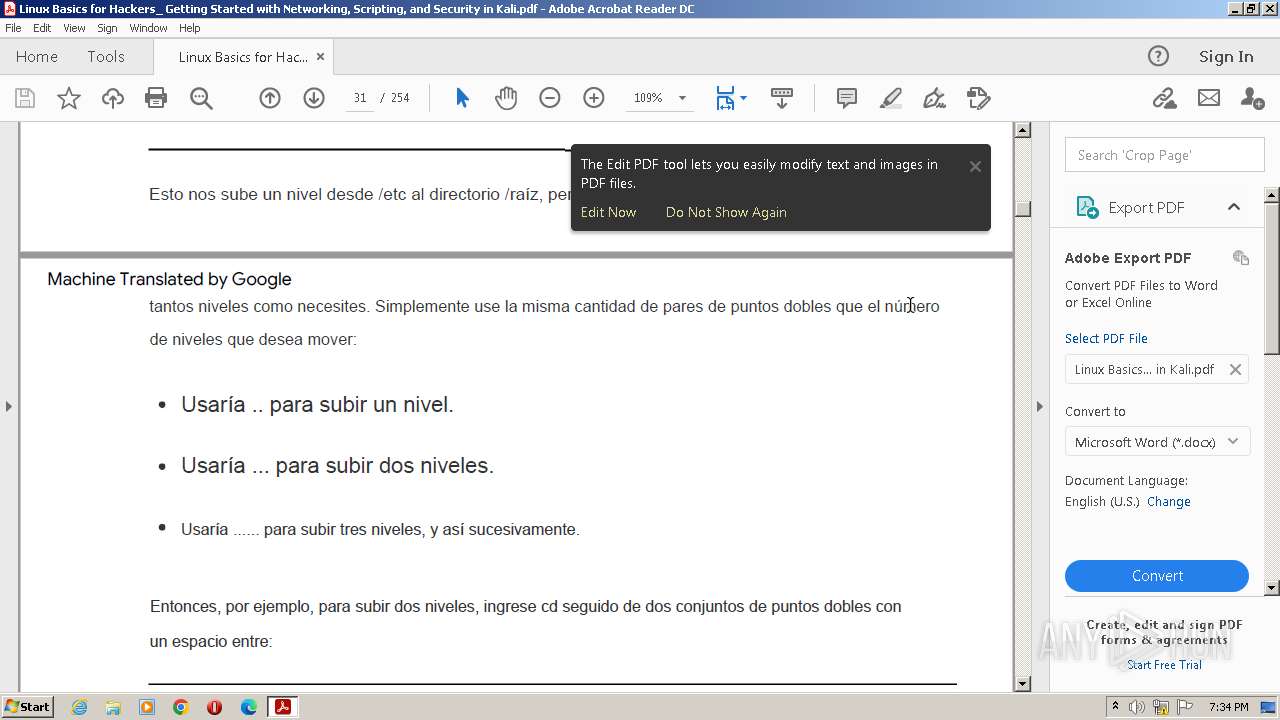Switch to the Home tab

click(x=37, y=57)
